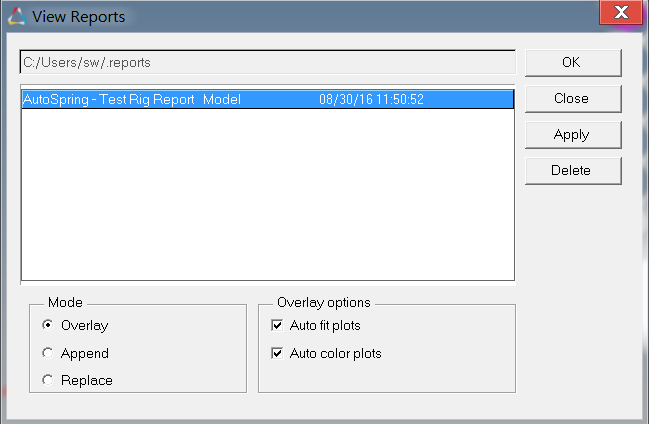This screenshot has height=424, width=650.
Task: Select the AutoSpring - Test Rig Report row
Action: (x=268, y=99)
